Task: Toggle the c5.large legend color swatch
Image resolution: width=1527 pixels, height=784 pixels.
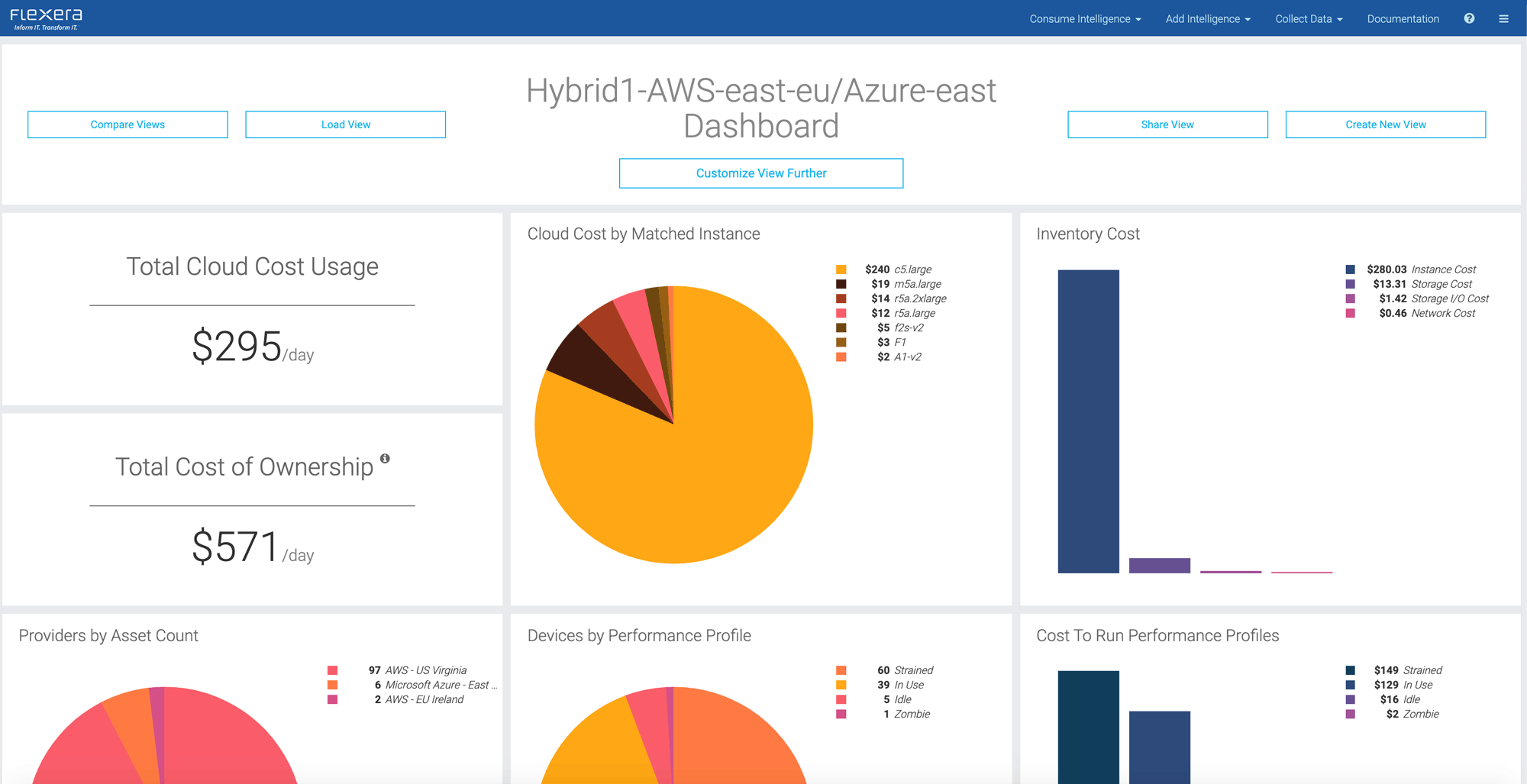Action: (841, 269)
